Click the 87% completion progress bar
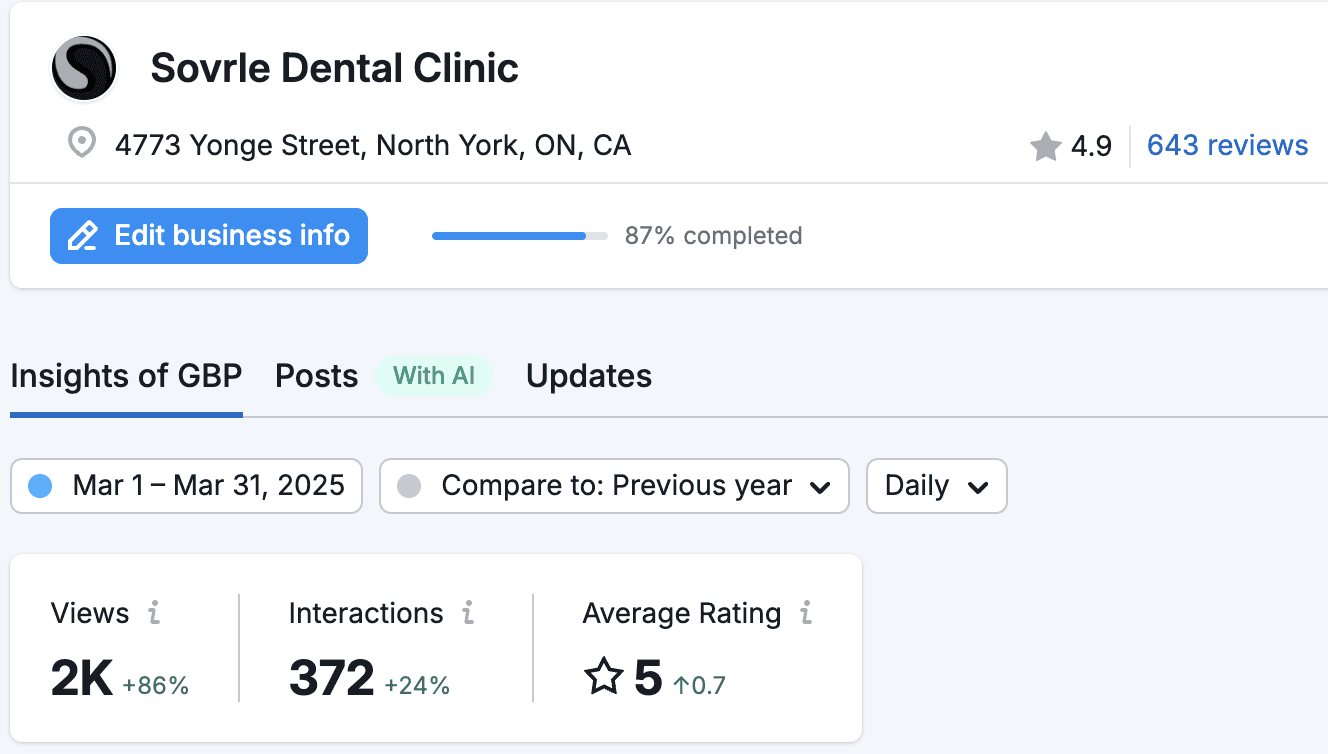The height and width of the screenshot is (754, 1328). (x=519, y=235)
